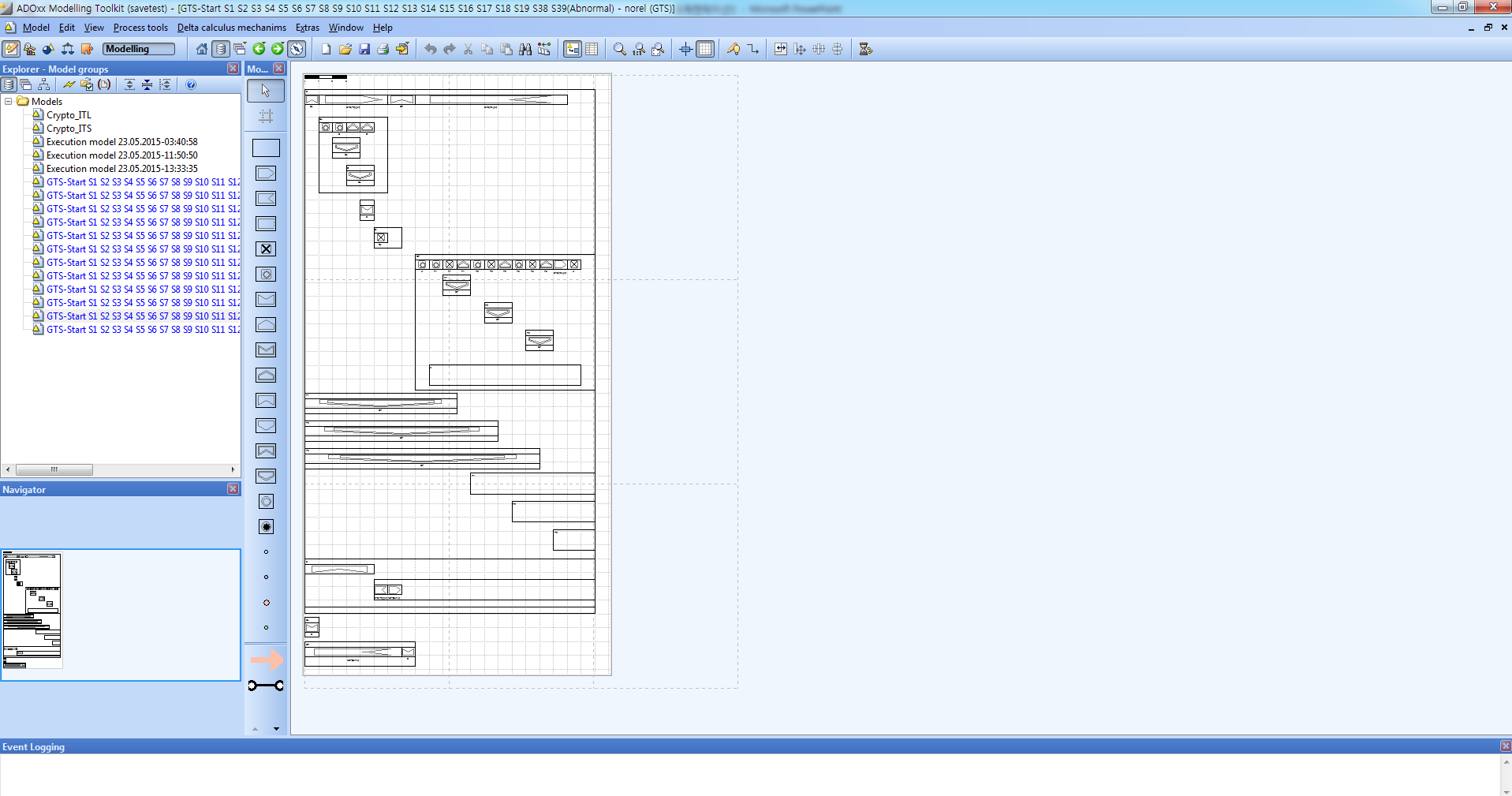Close the Modelling palette panel
Viewport: 1512px width, 796px height.
pyautogui.click(x=278, y=69)
